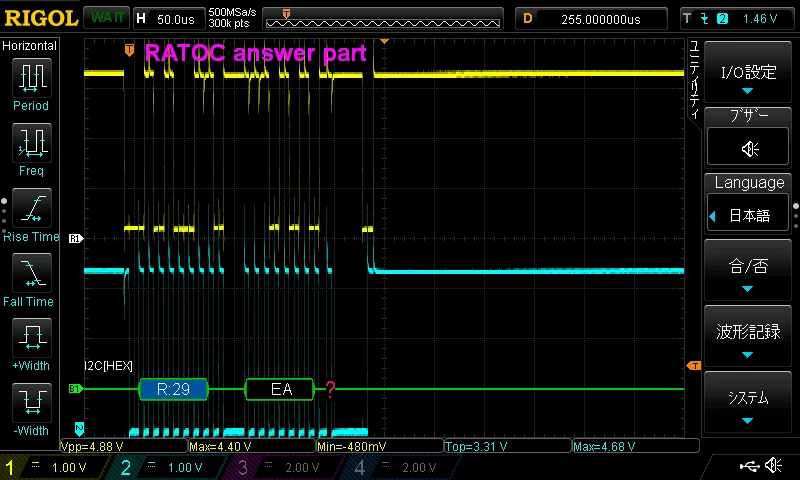Click the waveform memory overview bar
This screenshot has width=800, height=480.
(x=383, y=19)
